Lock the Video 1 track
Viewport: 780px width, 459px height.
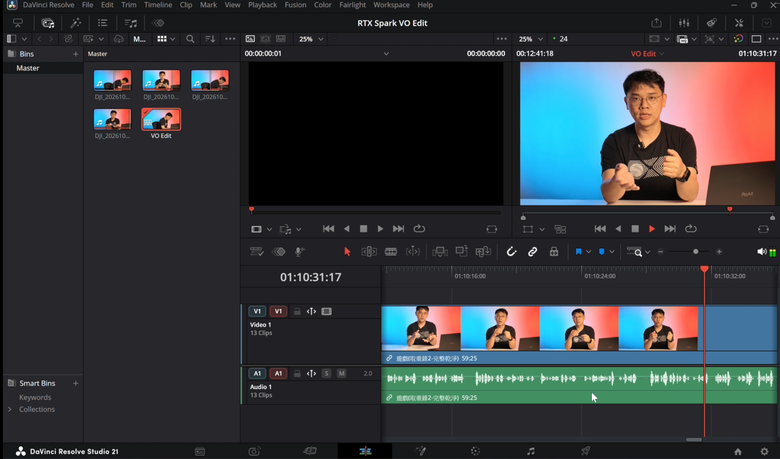[297, 311]
